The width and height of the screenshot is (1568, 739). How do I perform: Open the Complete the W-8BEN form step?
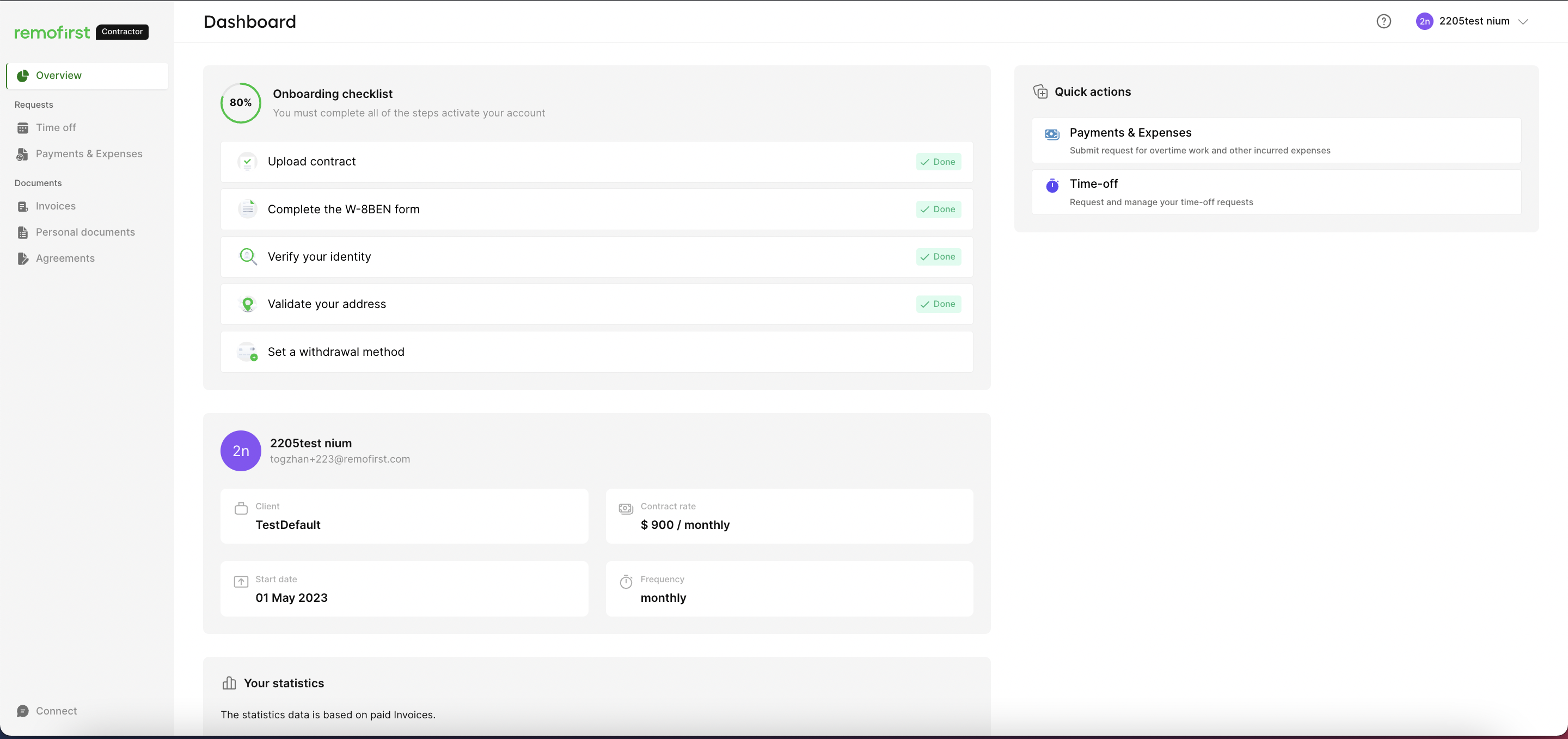(x=597, y=209)
